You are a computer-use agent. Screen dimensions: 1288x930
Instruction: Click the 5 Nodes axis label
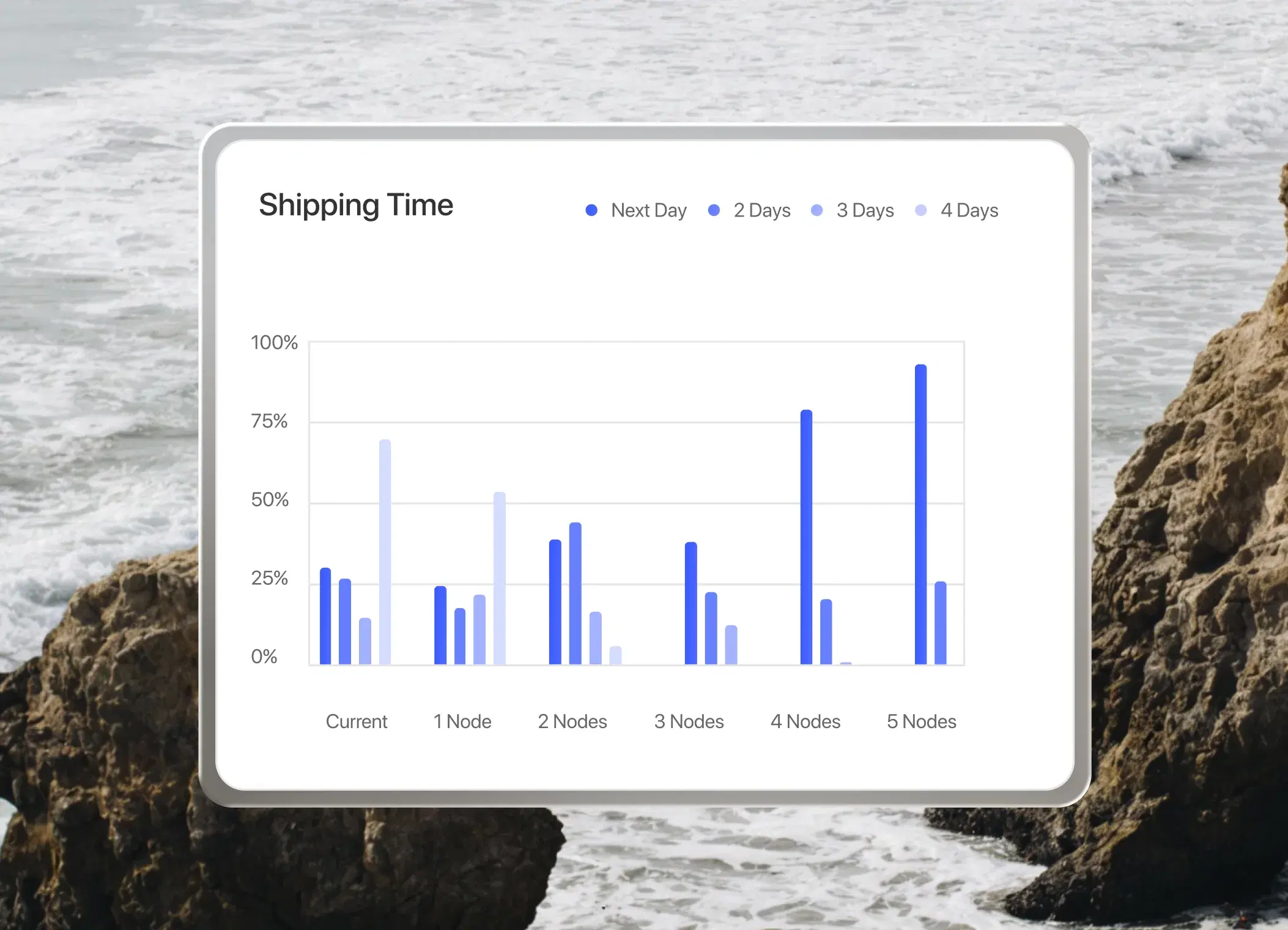click(922, 721)
